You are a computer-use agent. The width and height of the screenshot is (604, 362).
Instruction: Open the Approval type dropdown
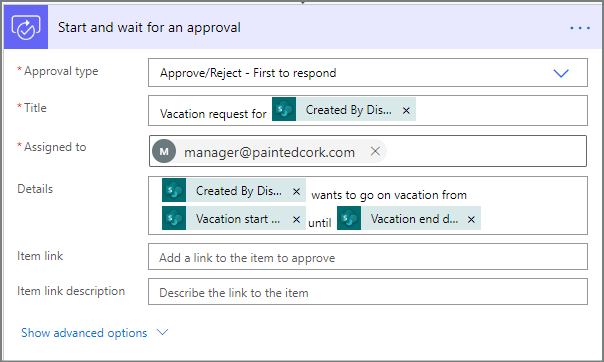click(x=368, y=72)
